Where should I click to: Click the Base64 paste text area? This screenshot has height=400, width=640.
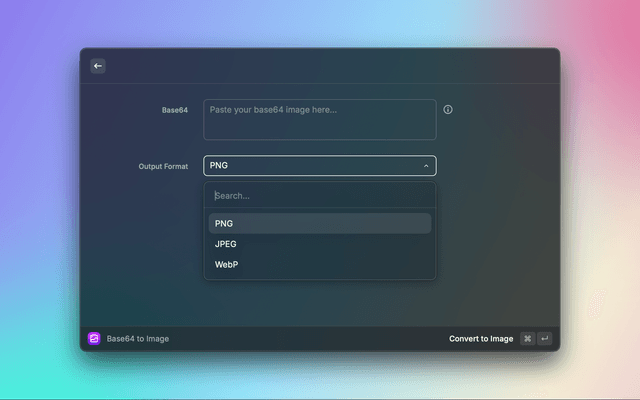320,125
